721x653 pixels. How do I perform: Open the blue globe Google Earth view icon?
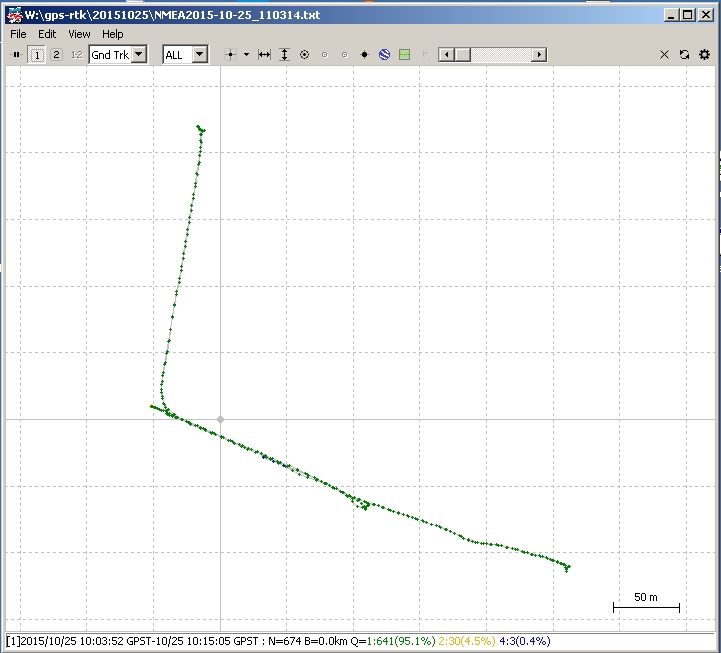coord(384,55)
